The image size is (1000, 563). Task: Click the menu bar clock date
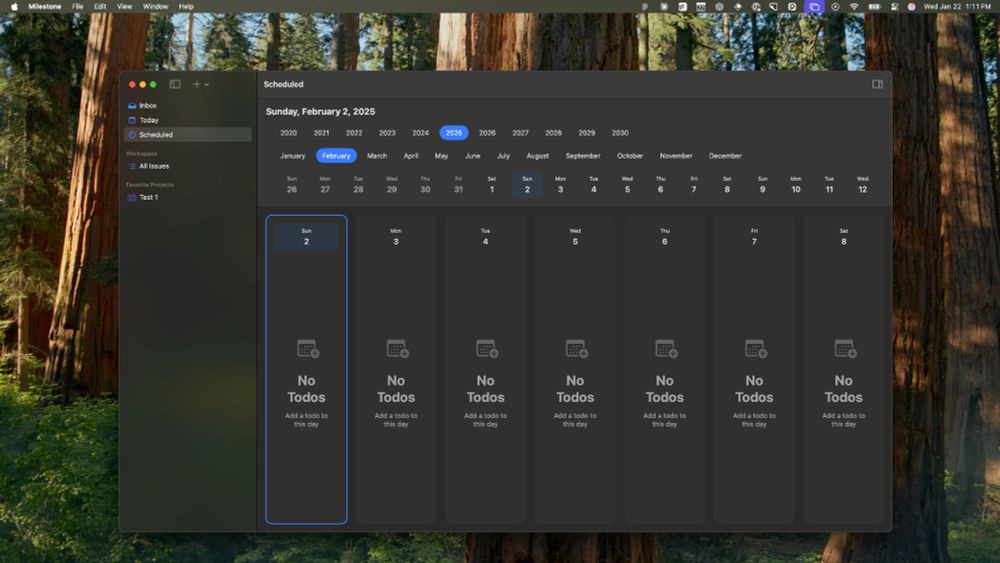point(957,6)
